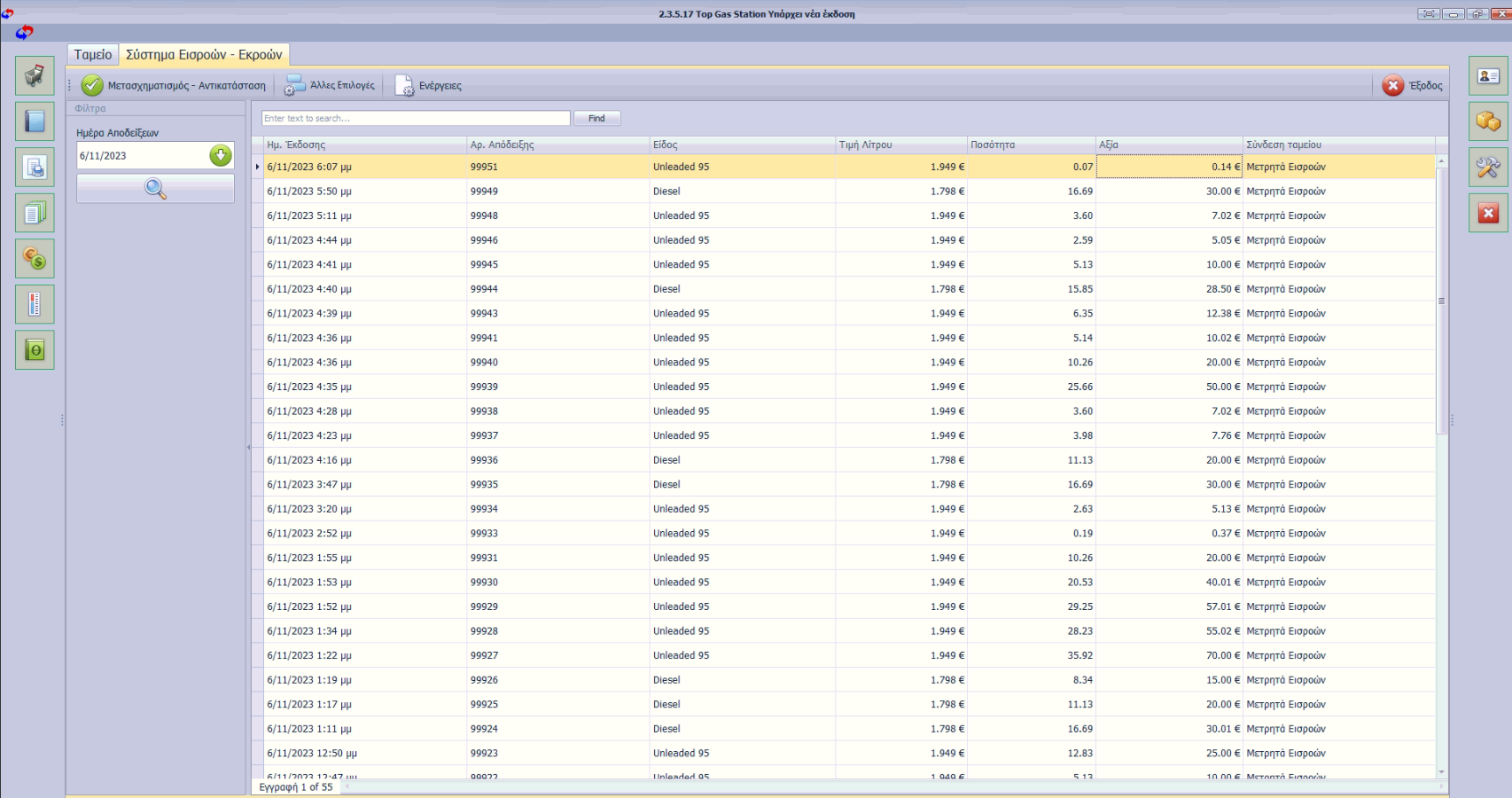
Task: Focus the 'Enter text to search' field
Action: point(416,118)
